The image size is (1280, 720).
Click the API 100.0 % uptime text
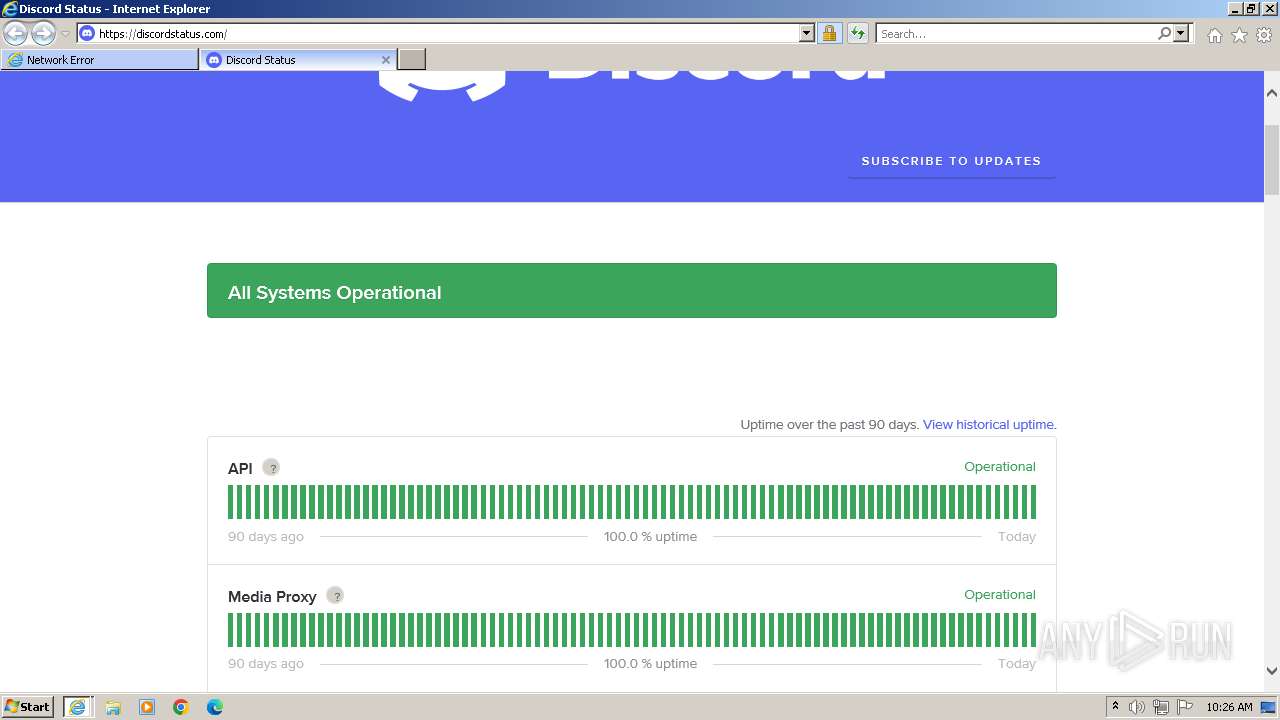coord(650,536)
